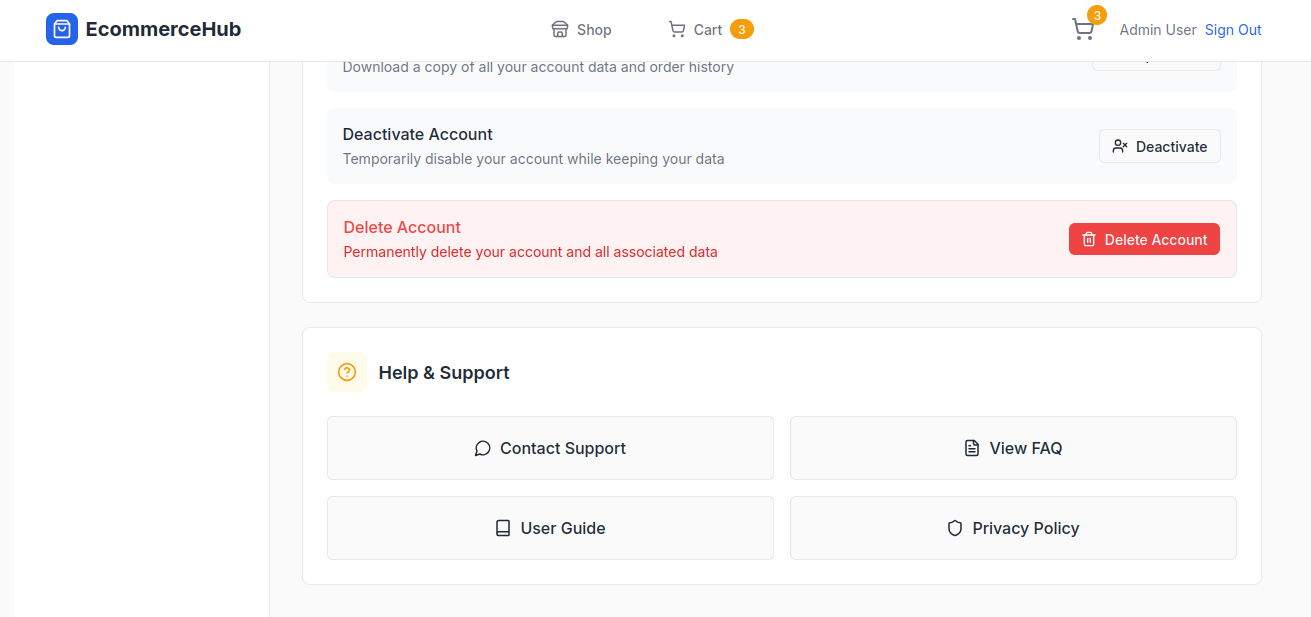Image resolution: width=1311 pixels, height=617 pixels.
Task: Click the book icon in User Guide
Action: (503, 528)
